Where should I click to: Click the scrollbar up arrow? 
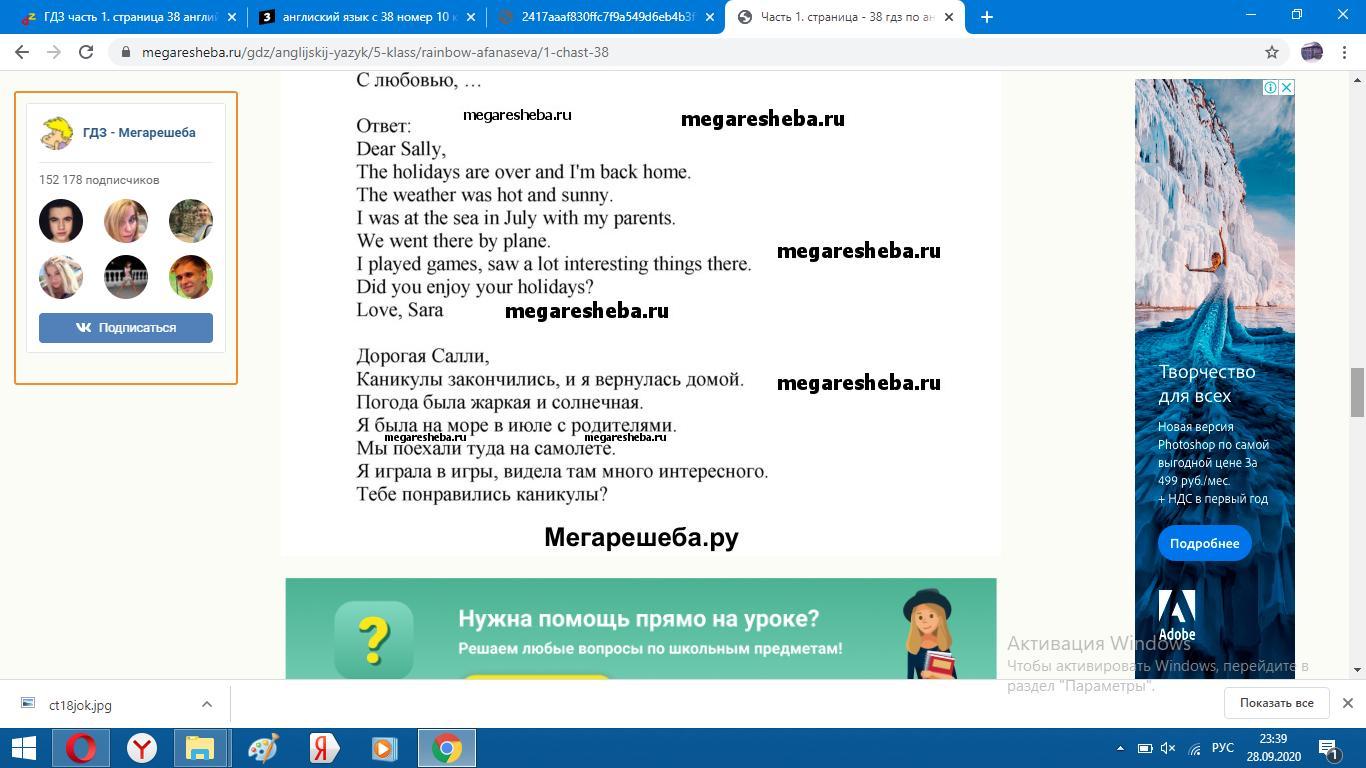1357,79
